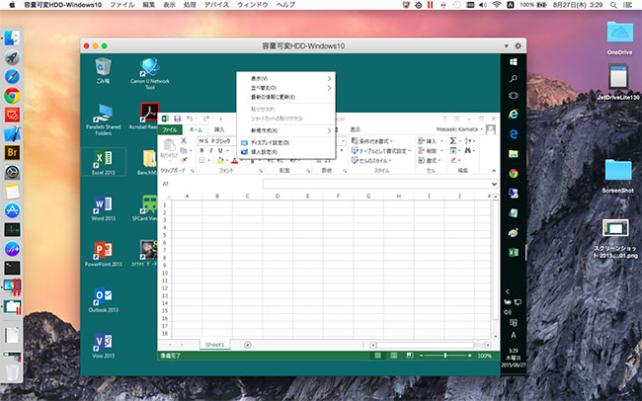Viewport: 642px width, 401px height.
Task: Launch Word 2013 desktop shortcut
Action: click(103, 208)
